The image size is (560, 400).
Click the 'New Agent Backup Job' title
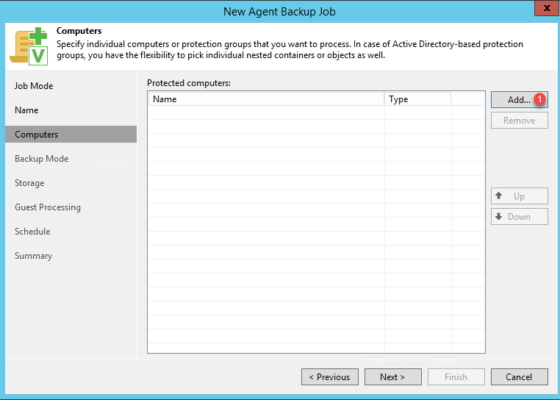[x=279, y=11]
